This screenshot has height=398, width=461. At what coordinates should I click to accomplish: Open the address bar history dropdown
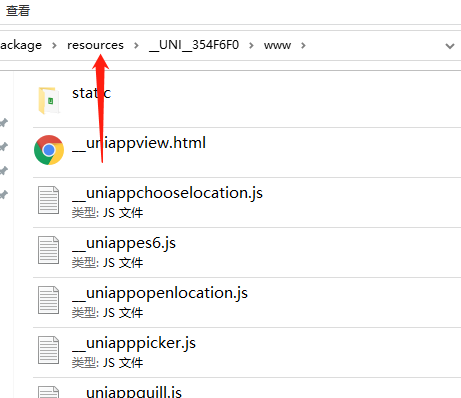pyautogui.click(x=450, y=46)
